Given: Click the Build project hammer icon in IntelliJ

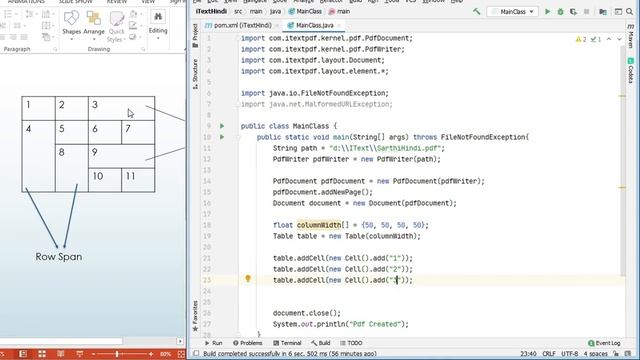Looking at the screenshot, I should pos(476,11).
